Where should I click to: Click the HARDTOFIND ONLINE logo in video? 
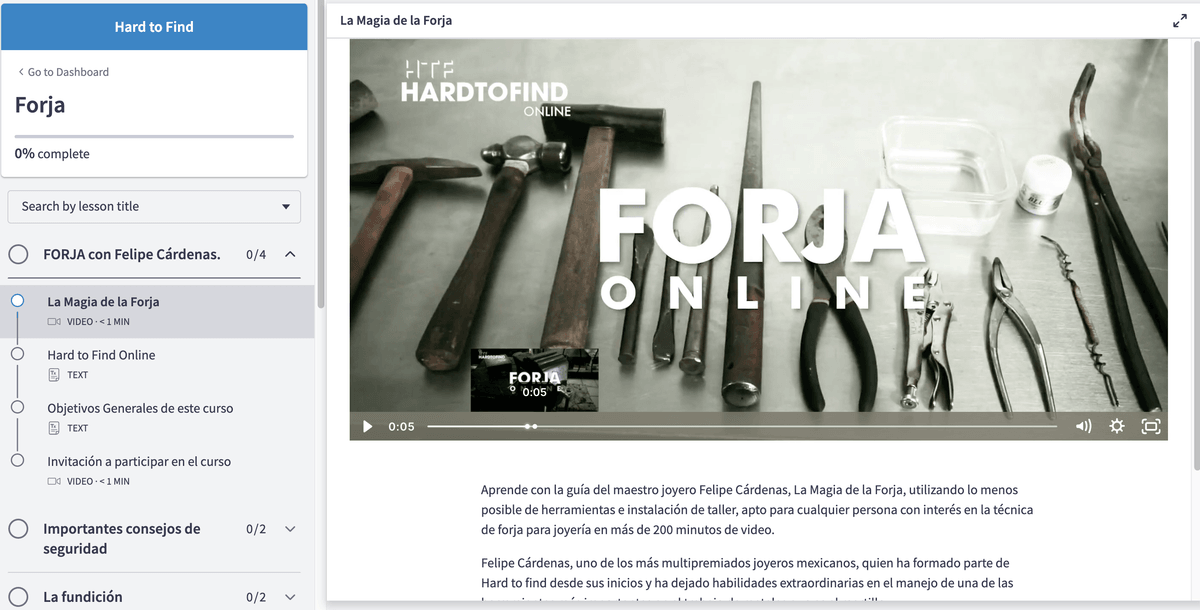(x=485, y=88)
